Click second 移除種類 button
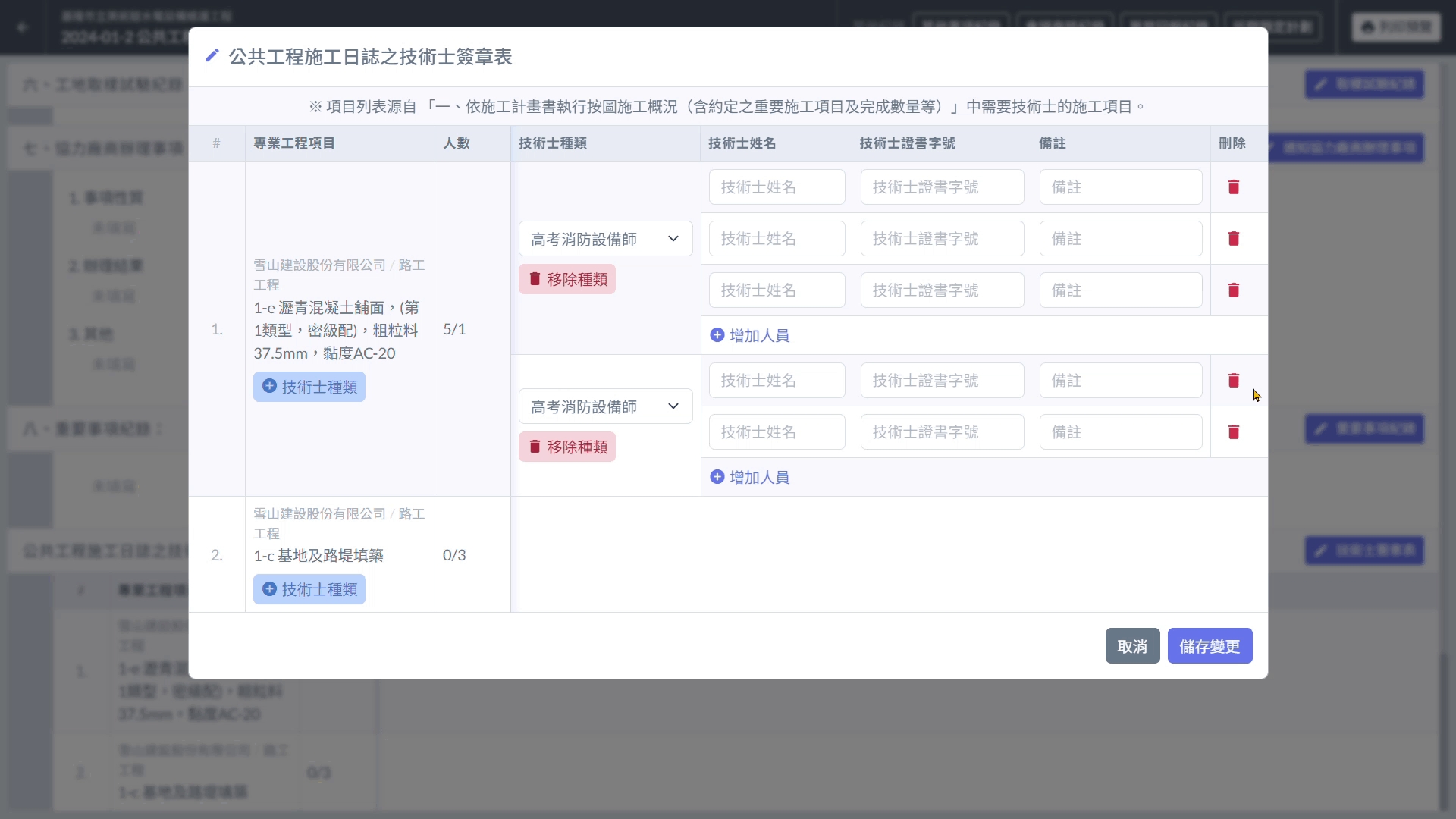 tap(567, 447)
